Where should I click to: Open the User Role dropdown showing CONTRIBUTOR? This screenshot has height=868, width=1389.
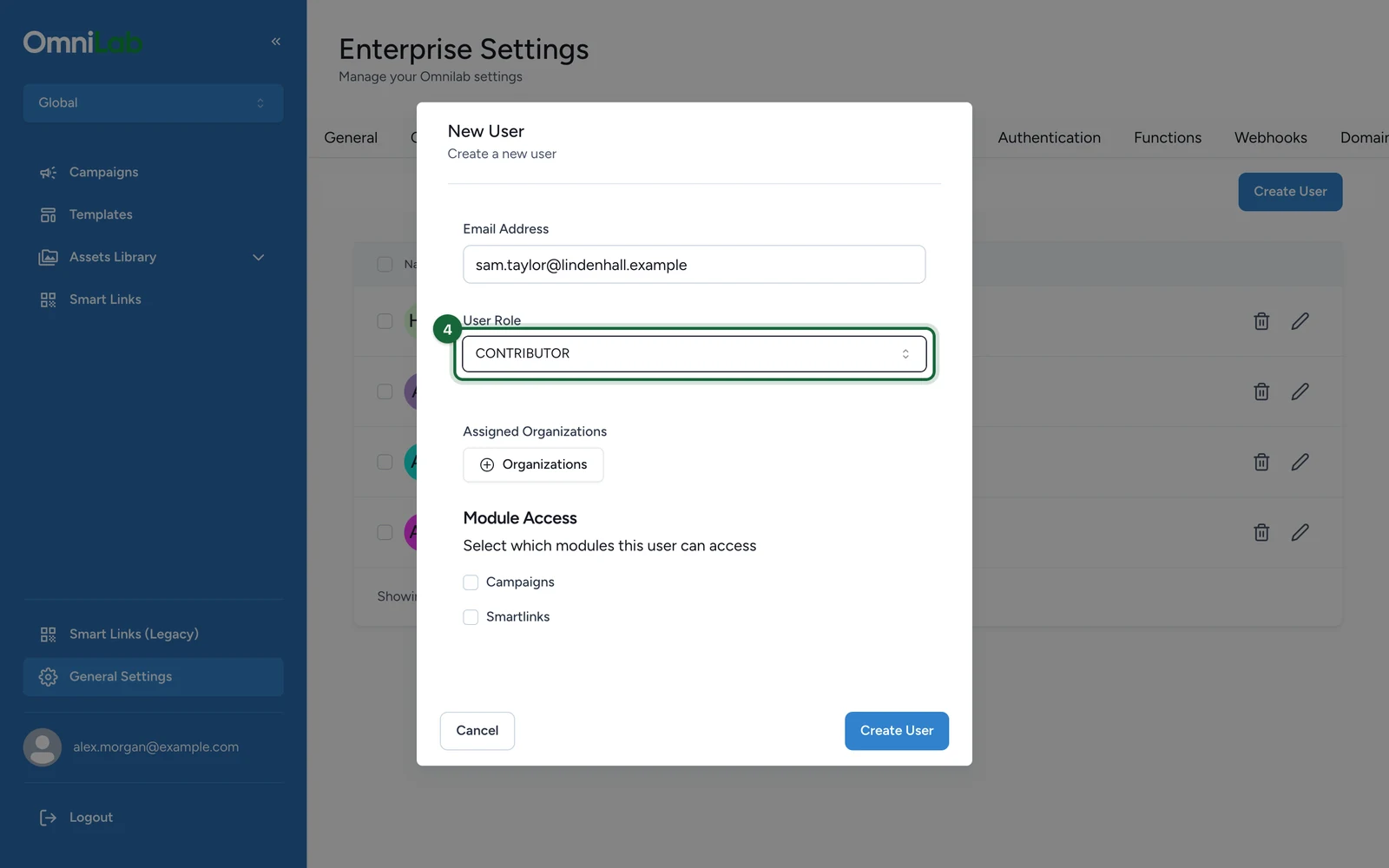tap(694, 353)
